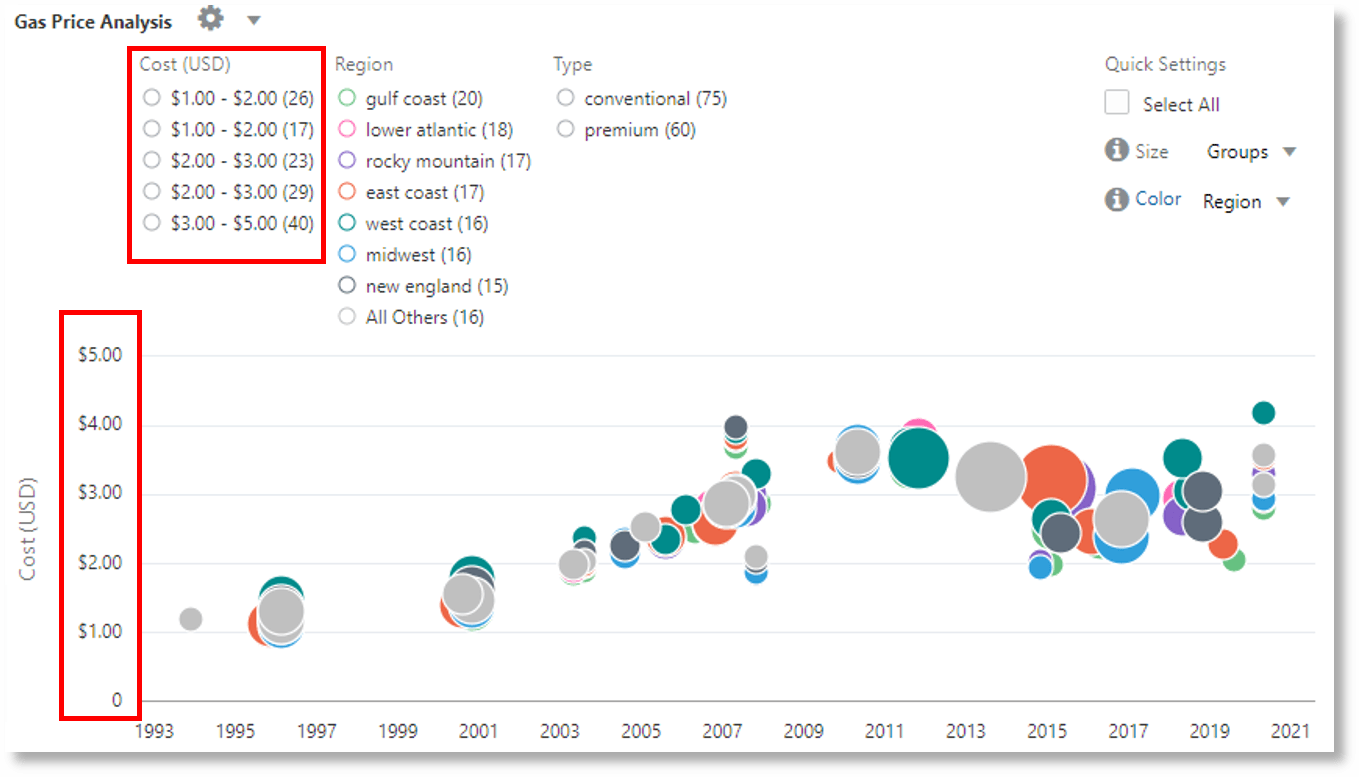Select the conventional type radio button
The height and width of the screenshot is (777, 1359).
(x=565, y=98)
